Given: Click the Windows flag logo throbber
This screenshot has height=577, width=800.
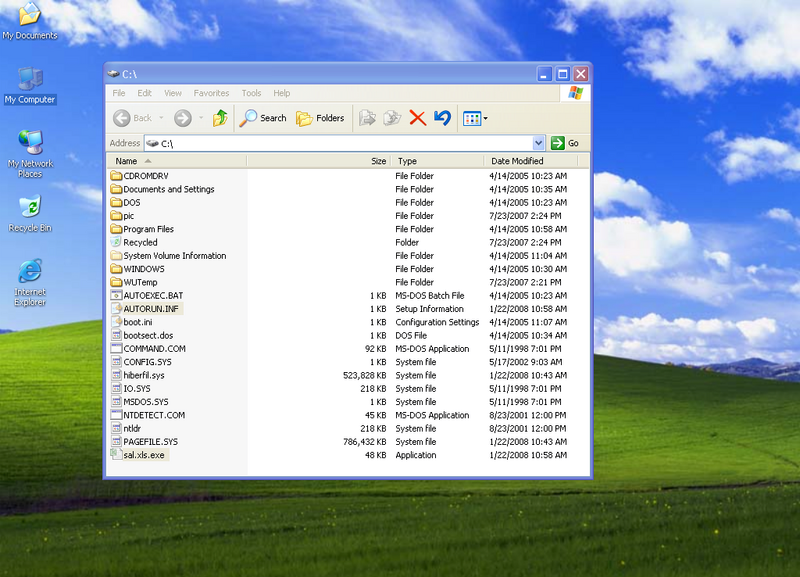Looking at the screenshot, I should [x=575, y=93].
